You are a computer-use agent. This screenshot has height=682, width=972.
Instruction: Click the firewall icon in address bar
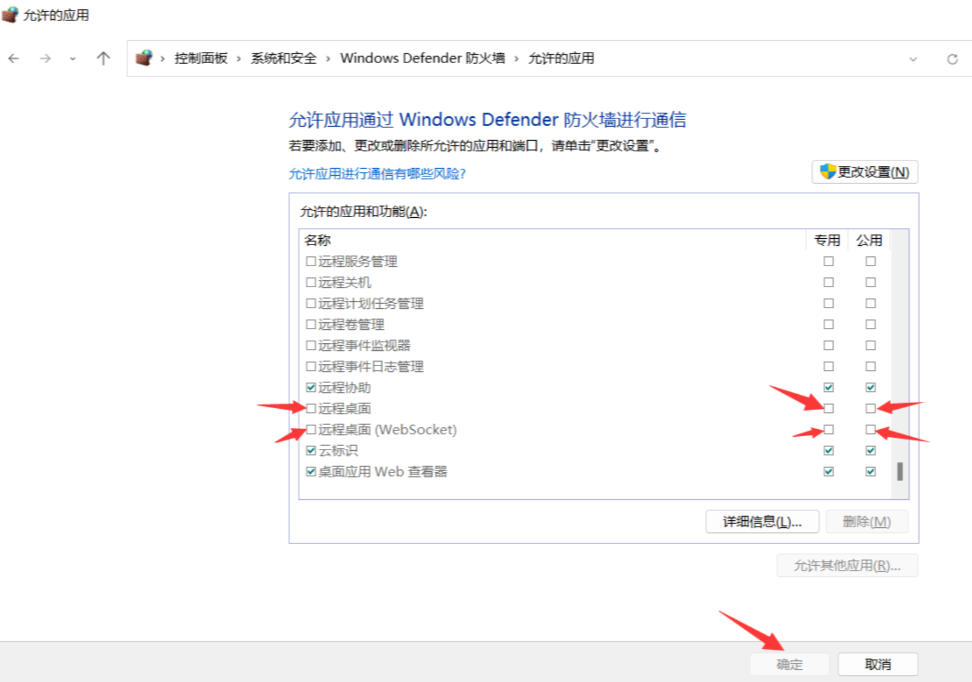144,58
